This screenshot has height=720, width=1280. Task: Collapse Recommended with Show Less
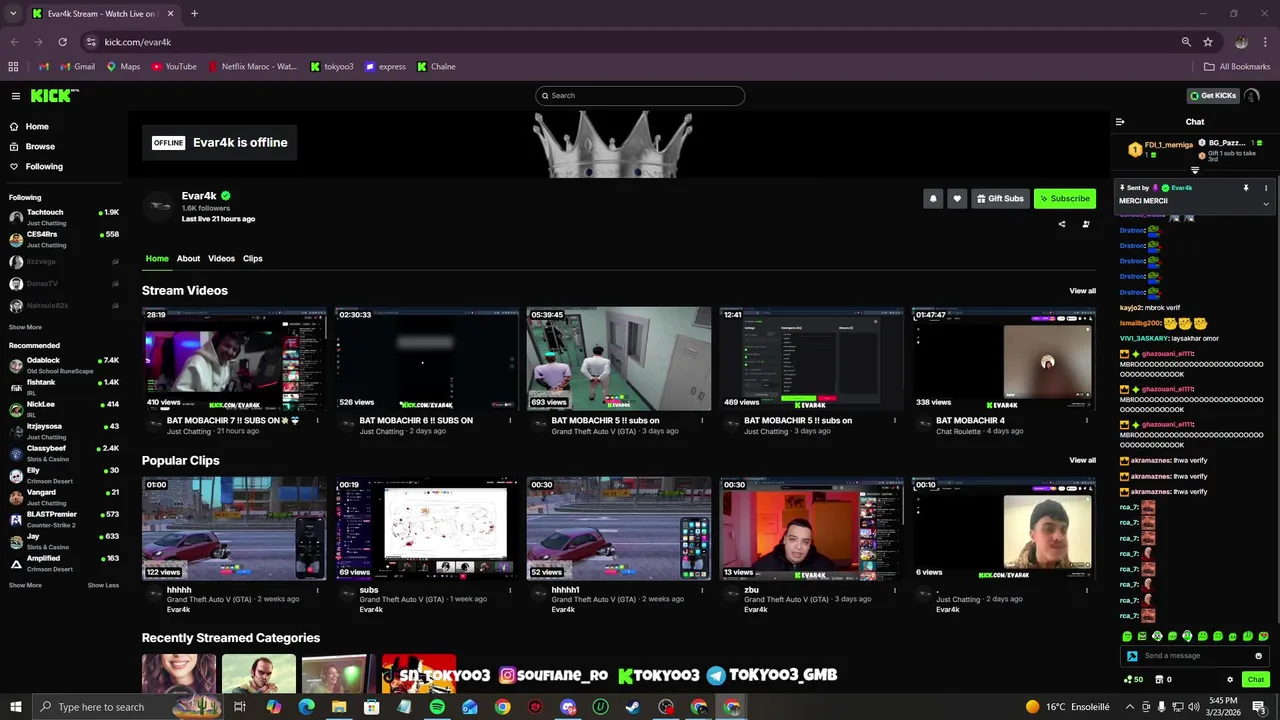click(103, 585)
